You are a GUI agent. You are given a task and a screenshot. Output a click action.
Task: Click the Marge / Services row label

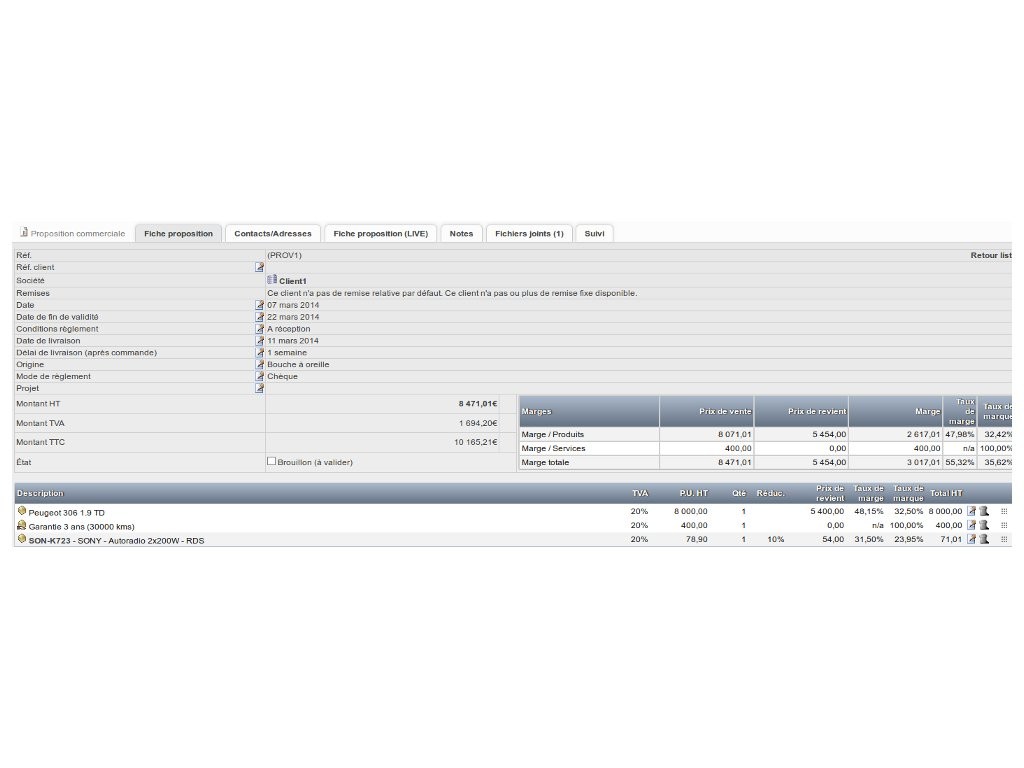pyautogui.click(x=553, y=449)
